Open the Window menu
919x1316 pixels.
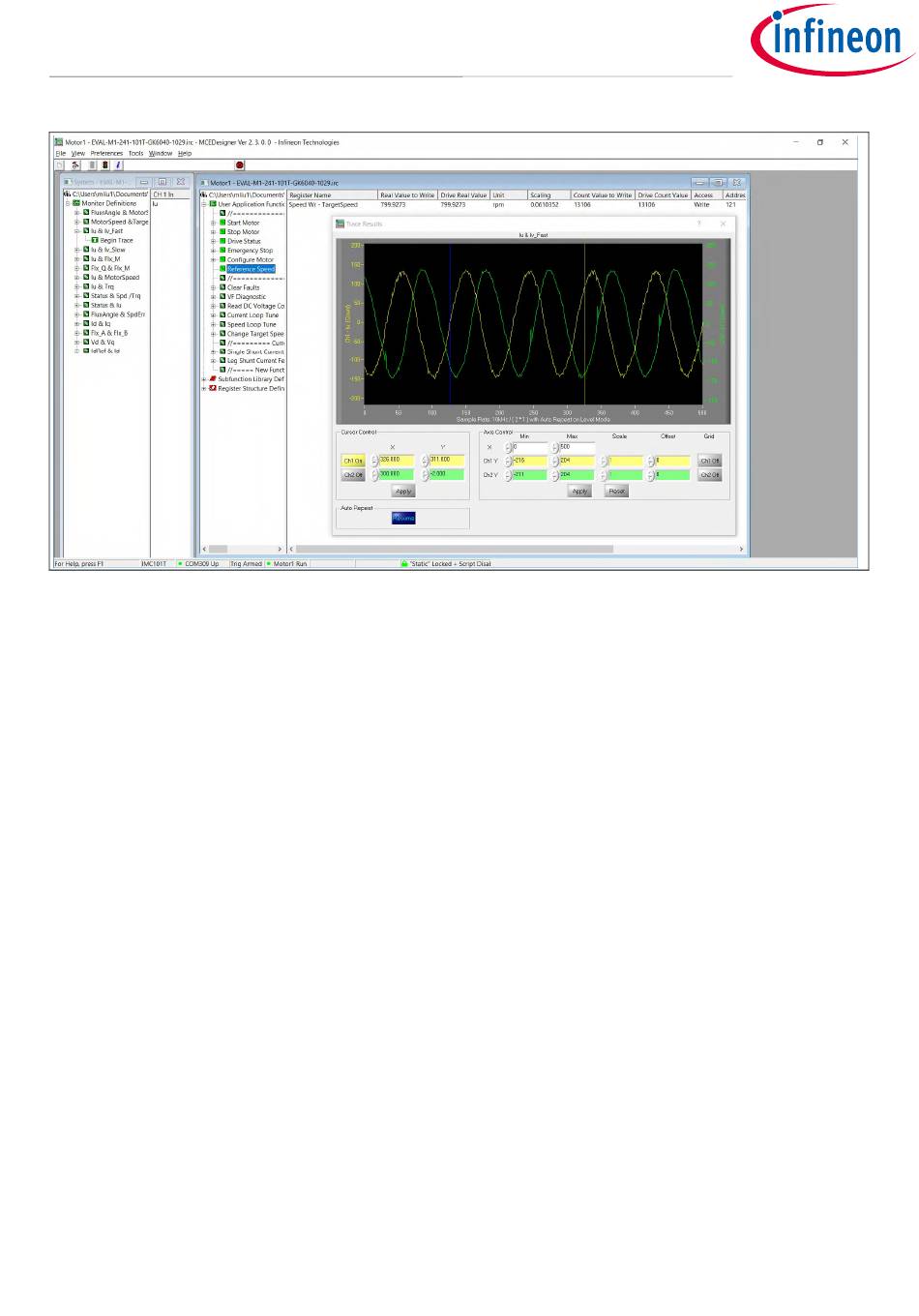click(x=161, y=153)
